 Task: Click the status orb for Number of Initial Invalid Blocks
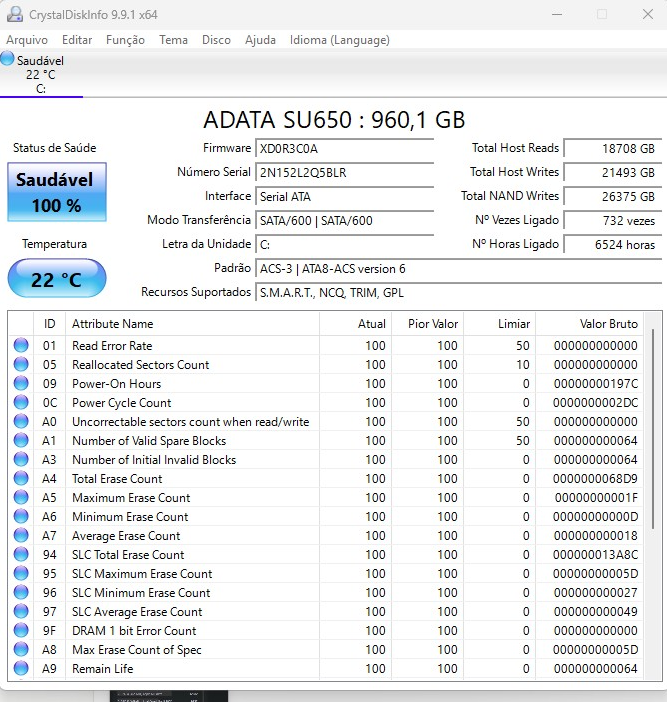21,459
